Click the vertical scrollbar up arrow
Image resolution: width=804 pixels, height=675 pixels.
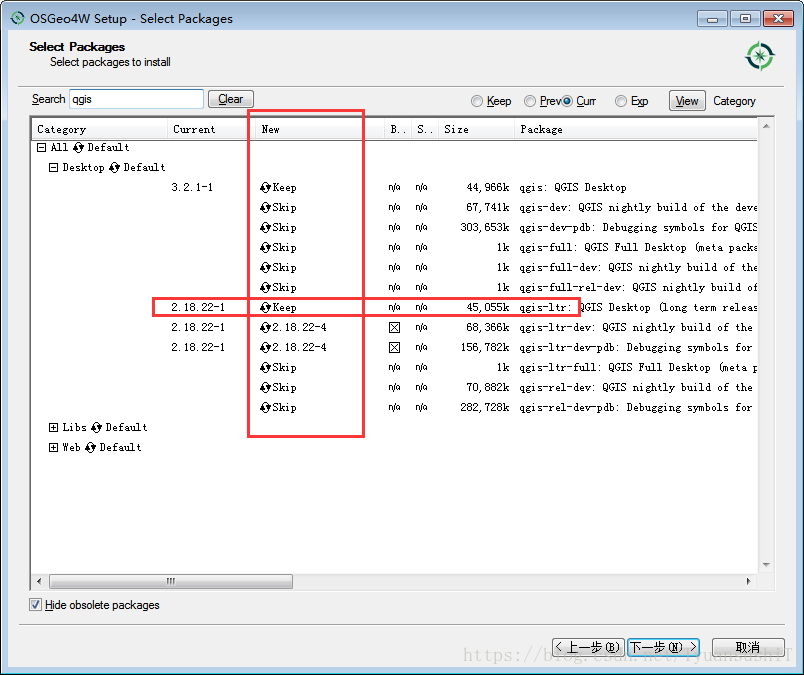pos(766,126)
